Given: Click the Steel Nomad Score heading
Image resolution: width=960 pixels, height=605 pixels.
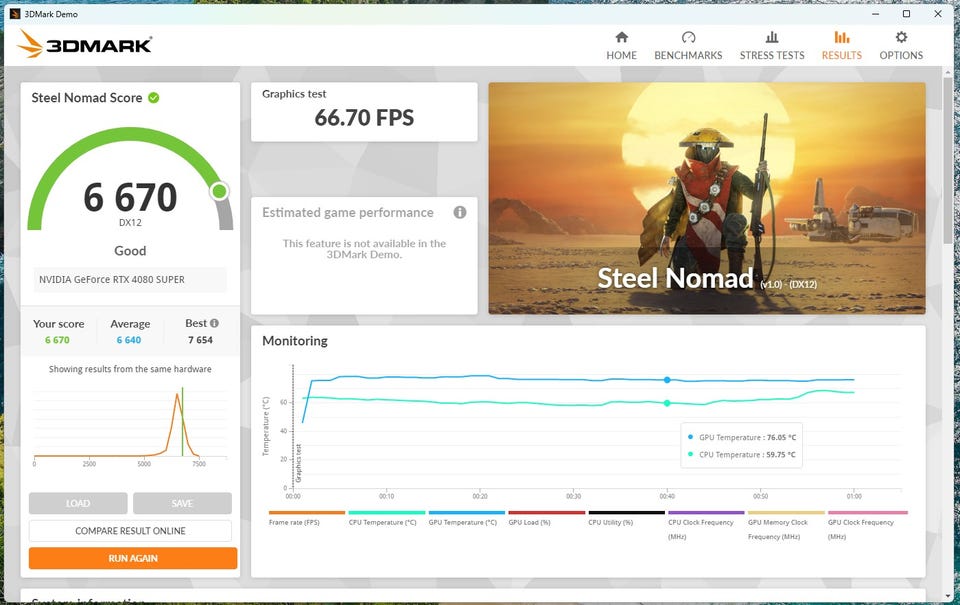Looking at the screenshot, I should pyautogui.click(x=87, y=98).
